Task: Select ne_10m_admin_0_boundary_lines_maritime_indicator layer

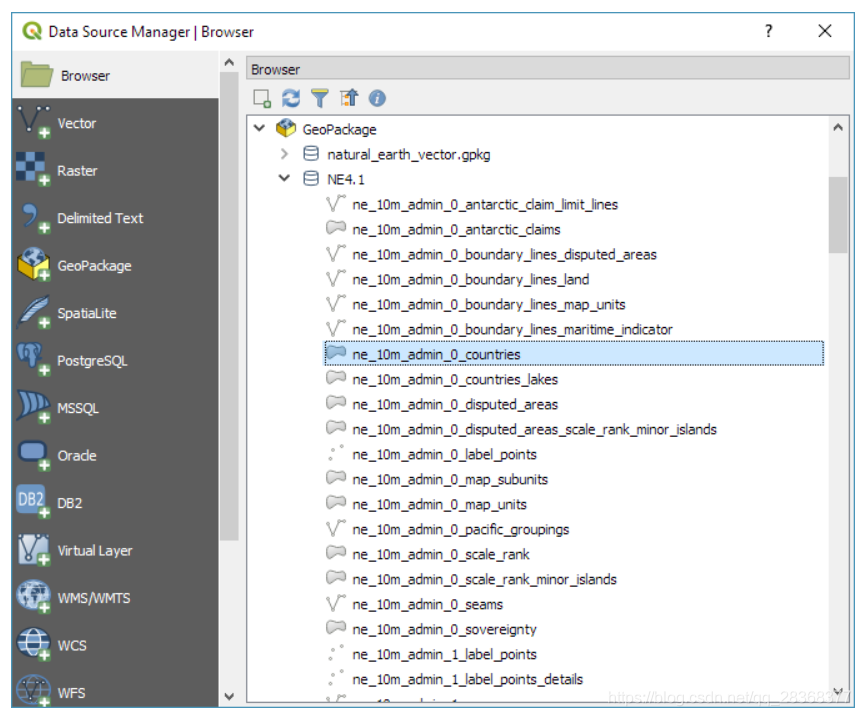Action: [512, 329]
